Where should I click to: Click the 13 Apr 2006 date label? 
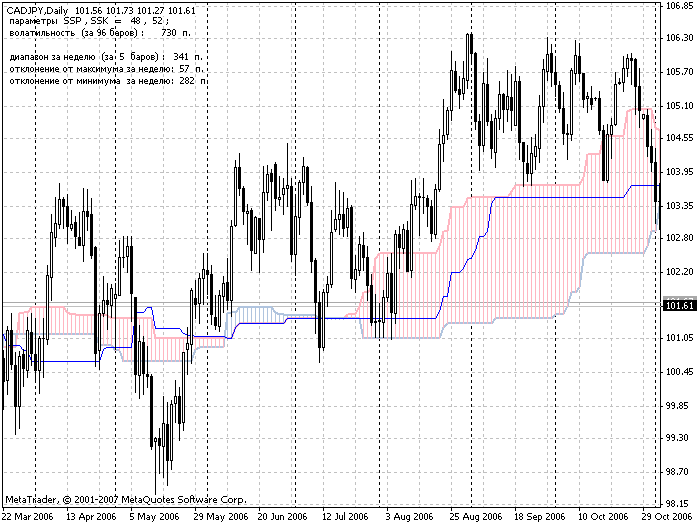coord(91,517)
